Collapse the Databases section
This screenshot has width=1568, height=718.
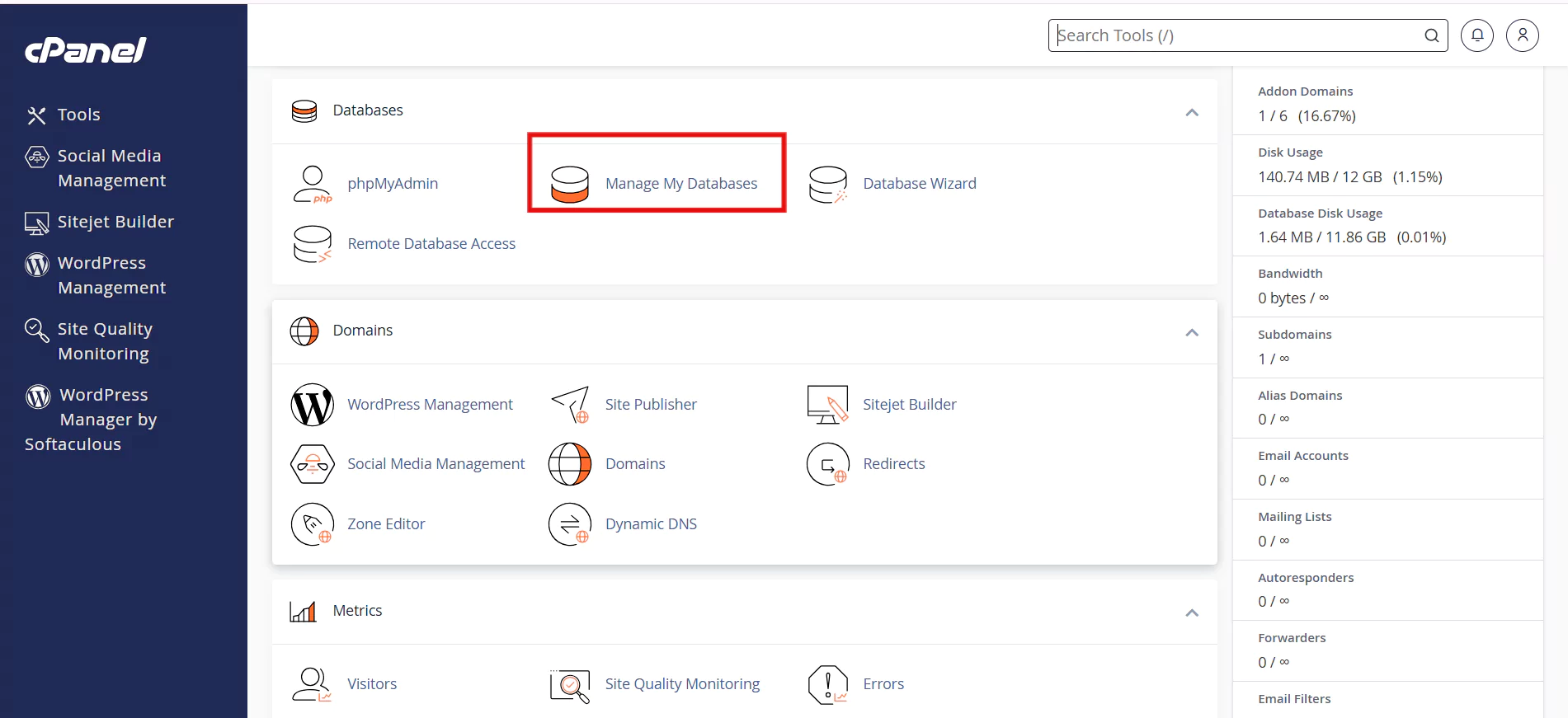click(x=1192, y=112)
